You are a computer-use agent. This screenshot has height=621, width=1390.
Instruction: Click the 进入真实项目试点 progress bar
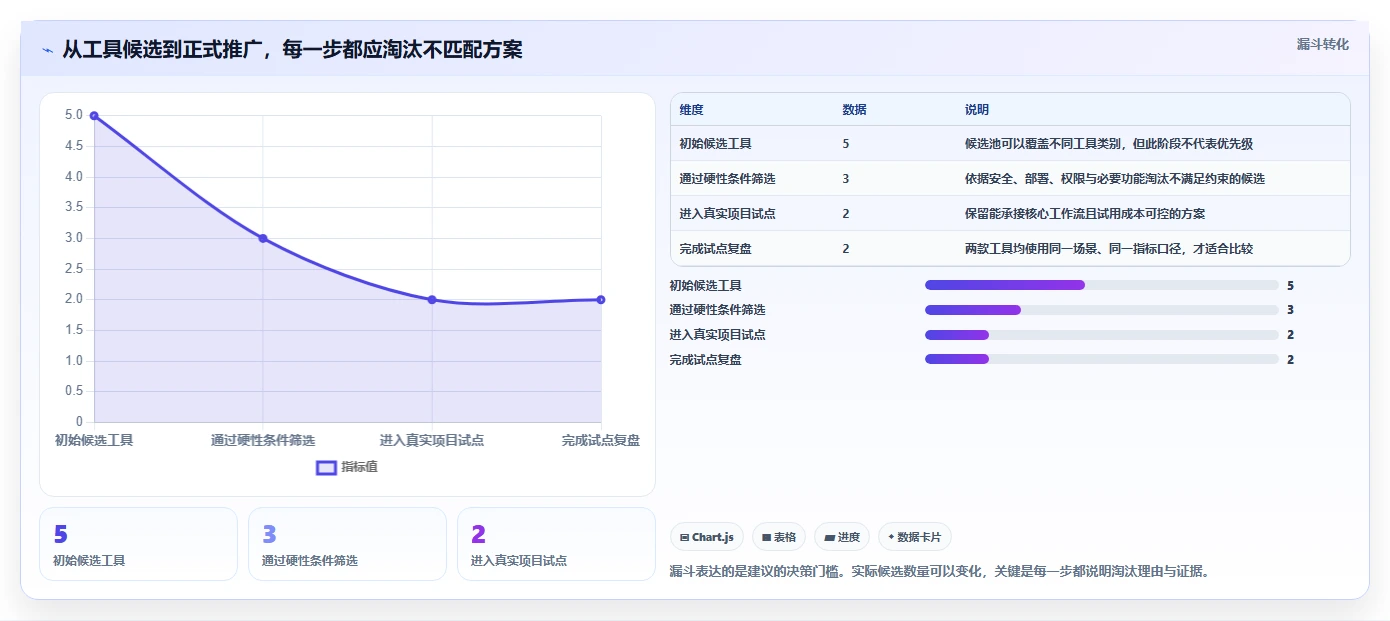1102,334
